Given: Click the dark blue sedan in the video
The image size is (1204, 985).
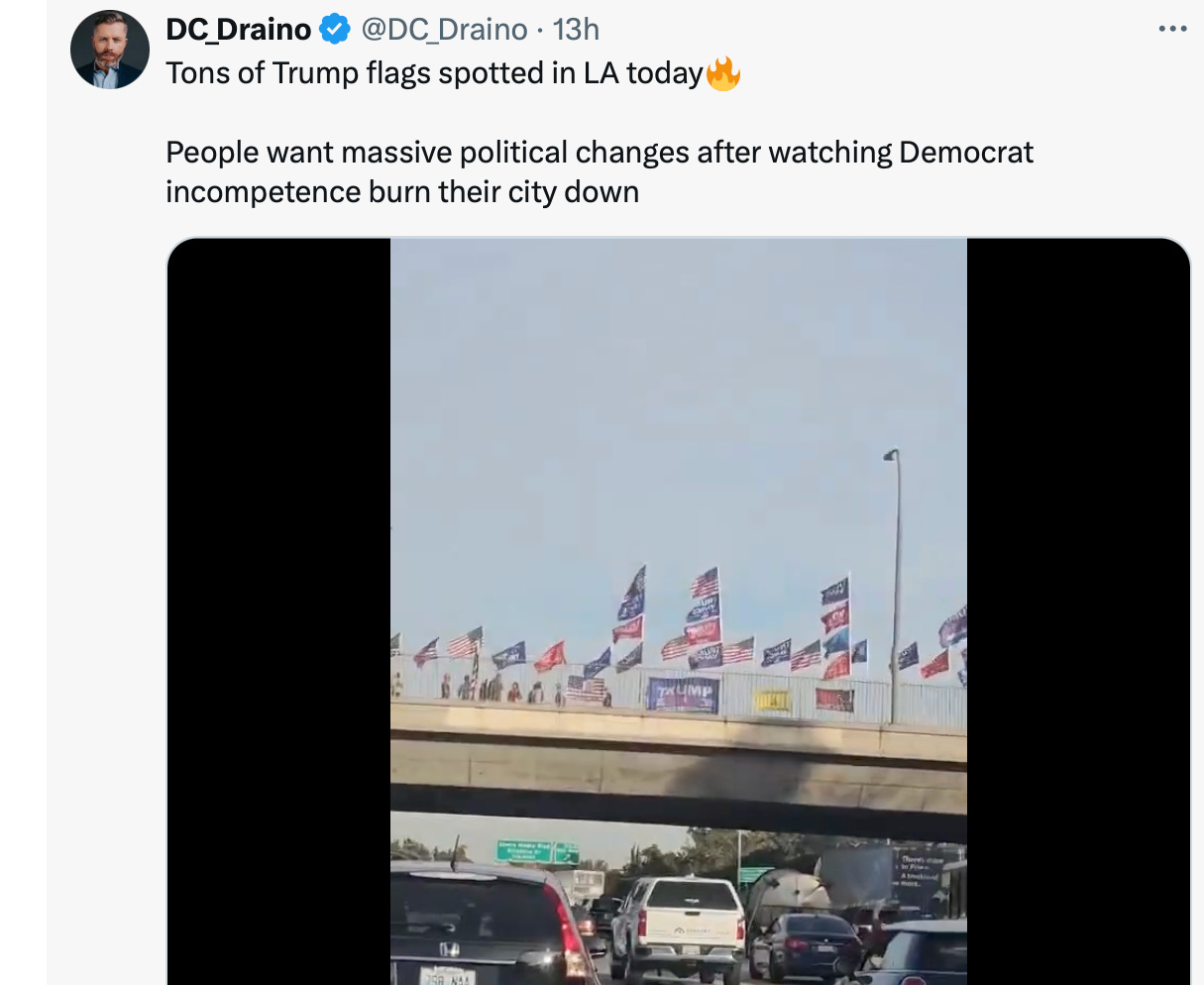Looking at the screenshot, I should (x=806, y=944).
